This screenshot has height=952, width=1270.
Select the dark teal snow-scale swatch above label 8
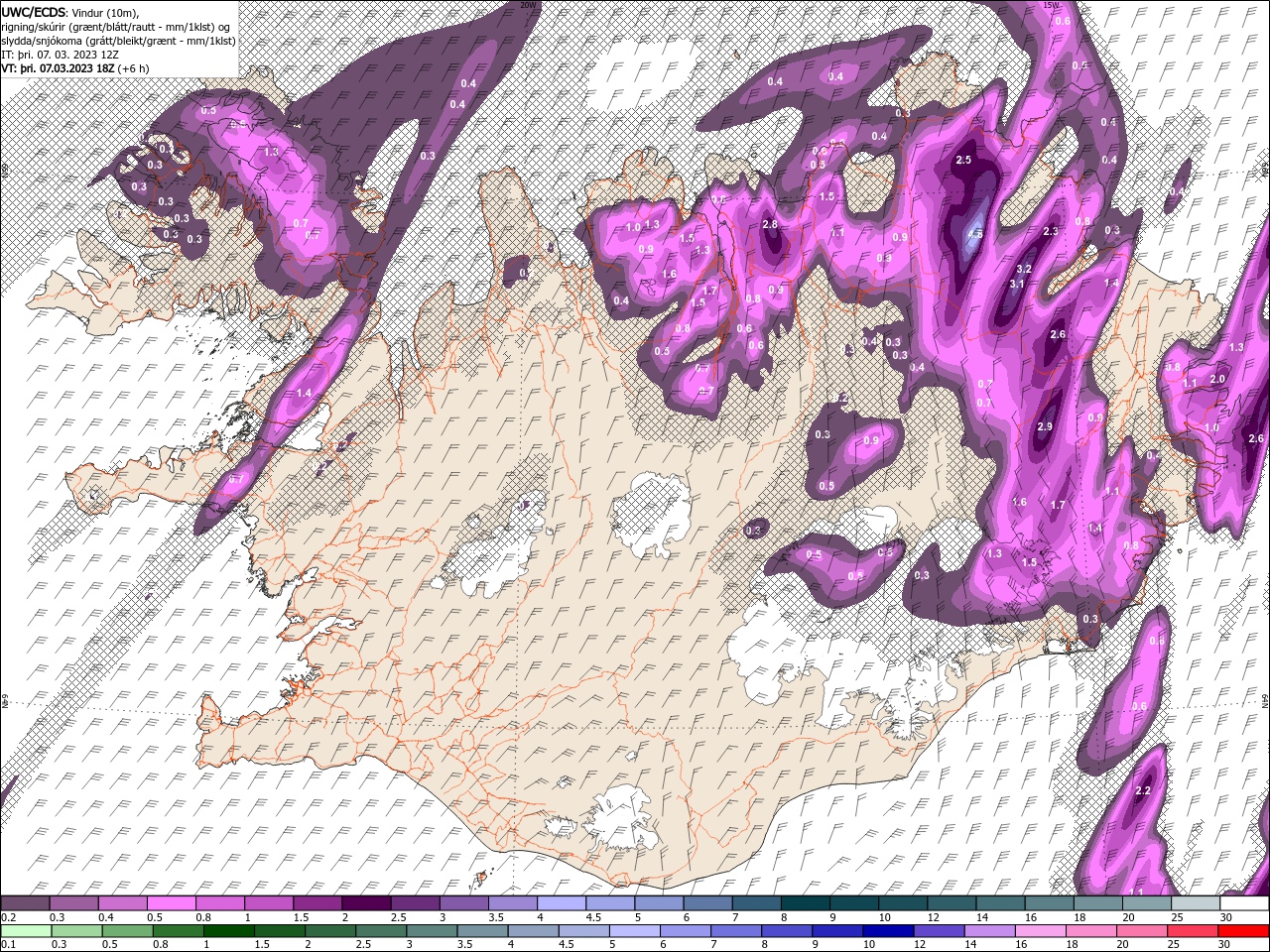pos(805,903)
